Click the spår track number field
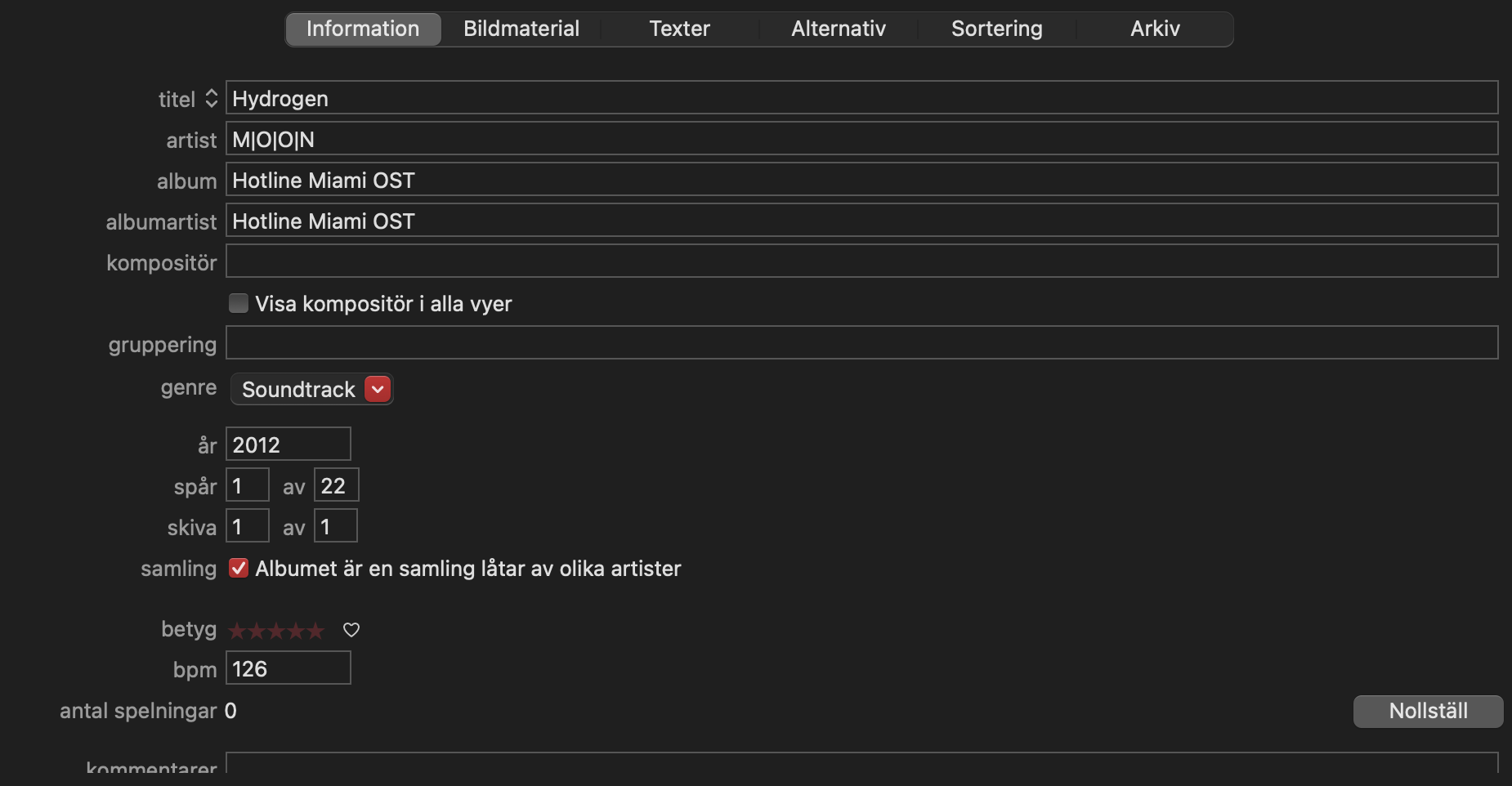1512x786 pixels. point(248,485)
